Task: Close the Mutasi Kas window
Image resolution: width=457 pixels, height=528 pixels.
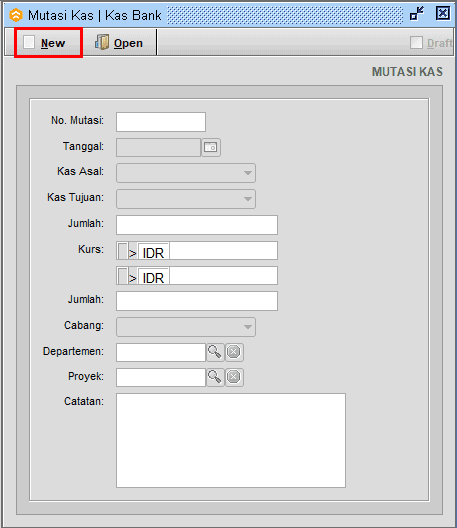Action: pyautogui.click(x=443, y=14)
